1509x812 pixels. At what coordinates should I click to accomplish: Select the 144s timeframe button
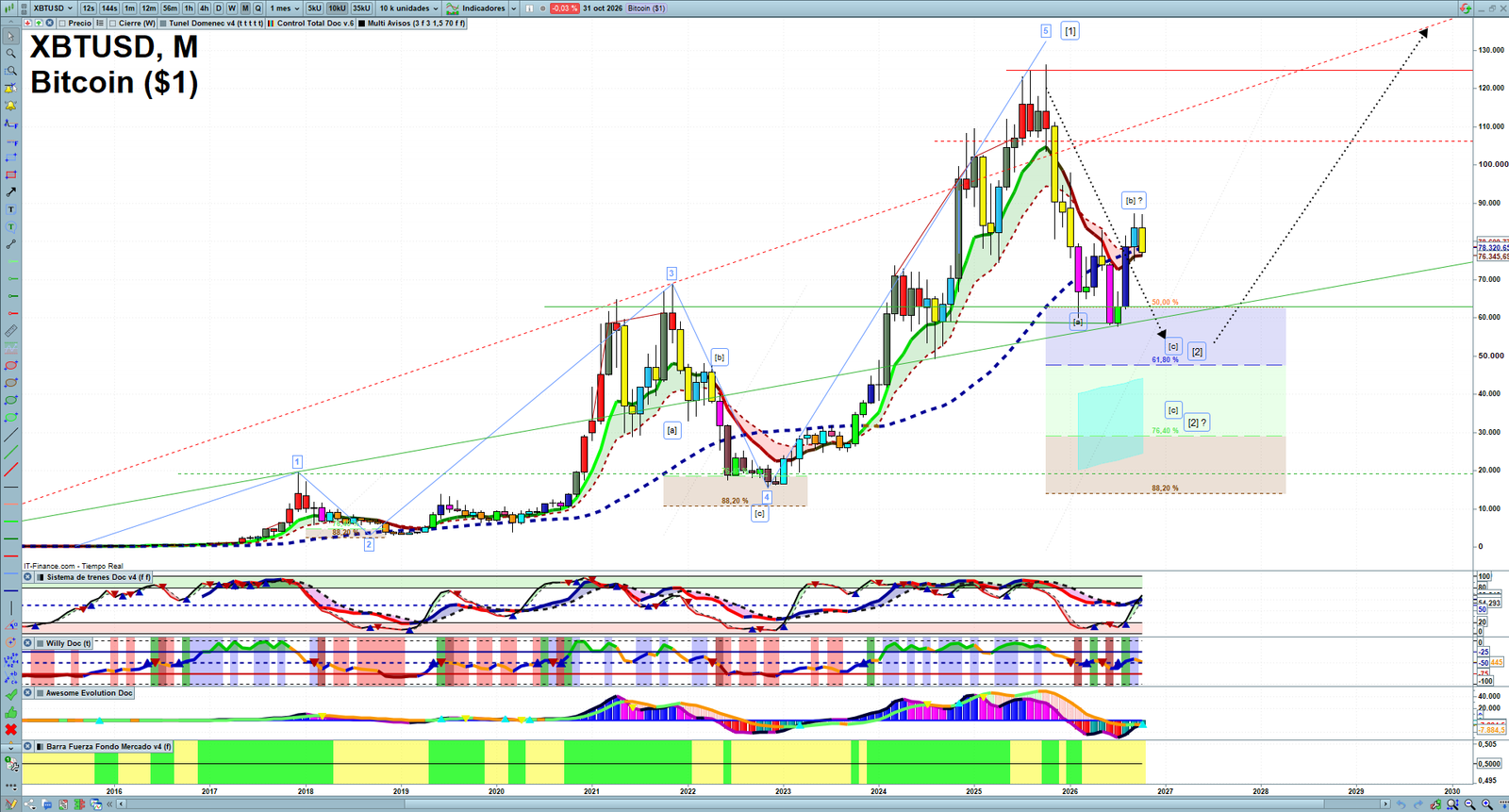[109, 8]
